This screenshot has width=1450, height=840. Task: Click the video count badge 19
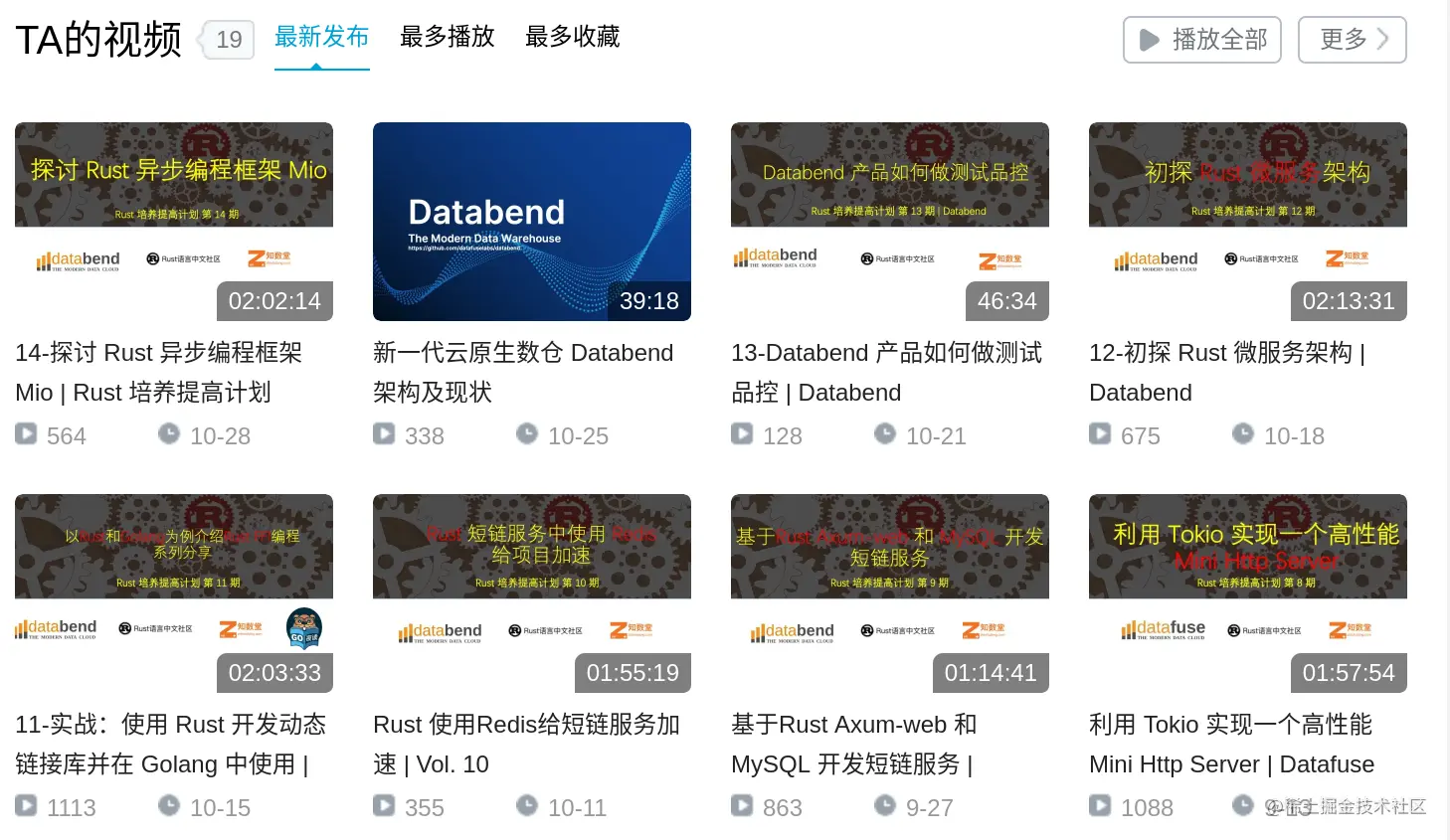click(228, 40)
